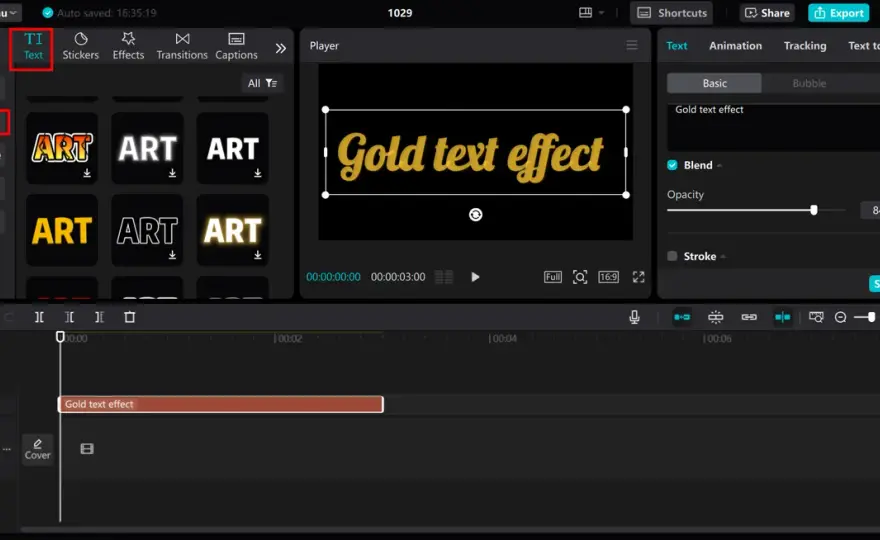This screenshot has height=540, width=880.
Task: Click the current timecode 00:00:00:00
Action: click(x=333, y=277)
